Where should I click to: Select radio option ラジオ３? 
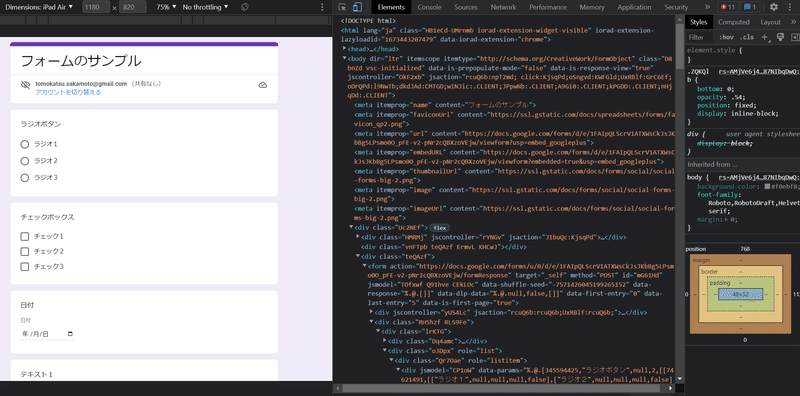[24, 178]
